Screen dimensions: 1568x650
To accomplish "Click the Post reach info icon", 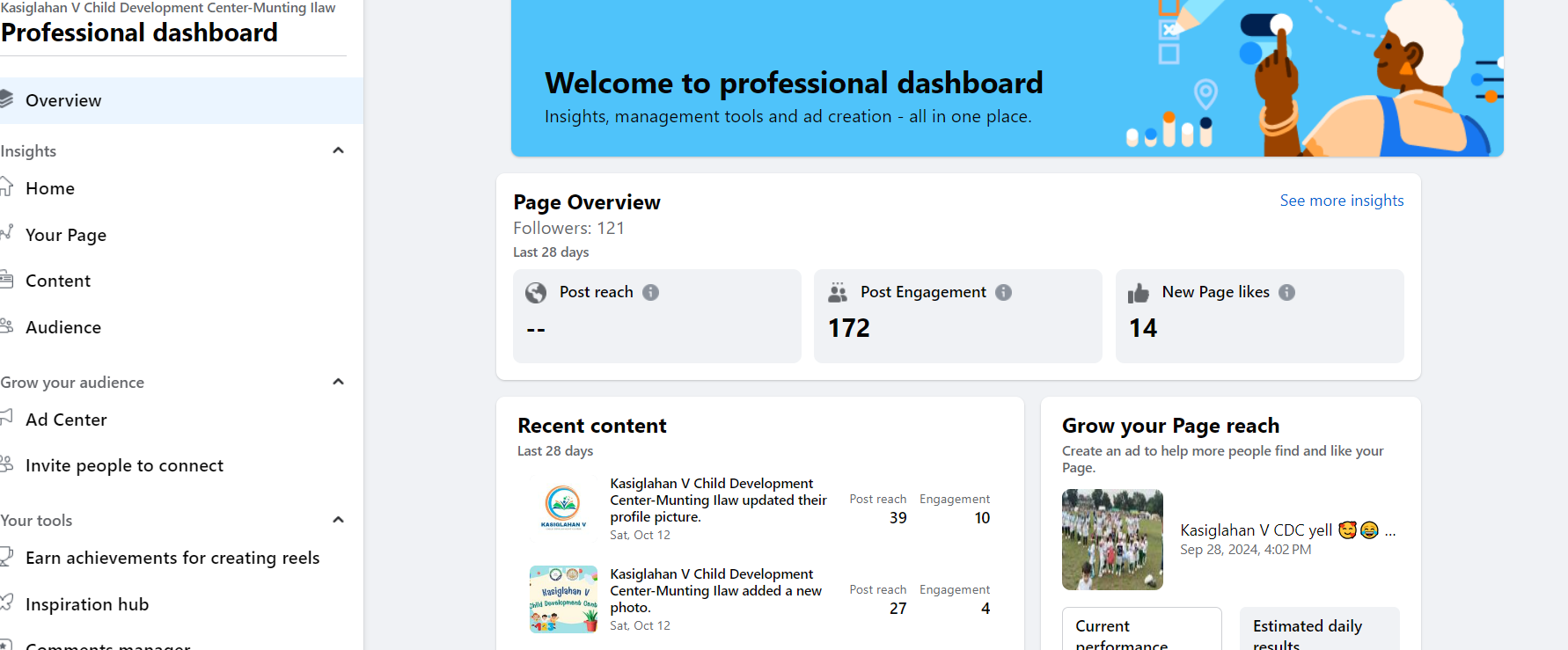I will (650, 292).
